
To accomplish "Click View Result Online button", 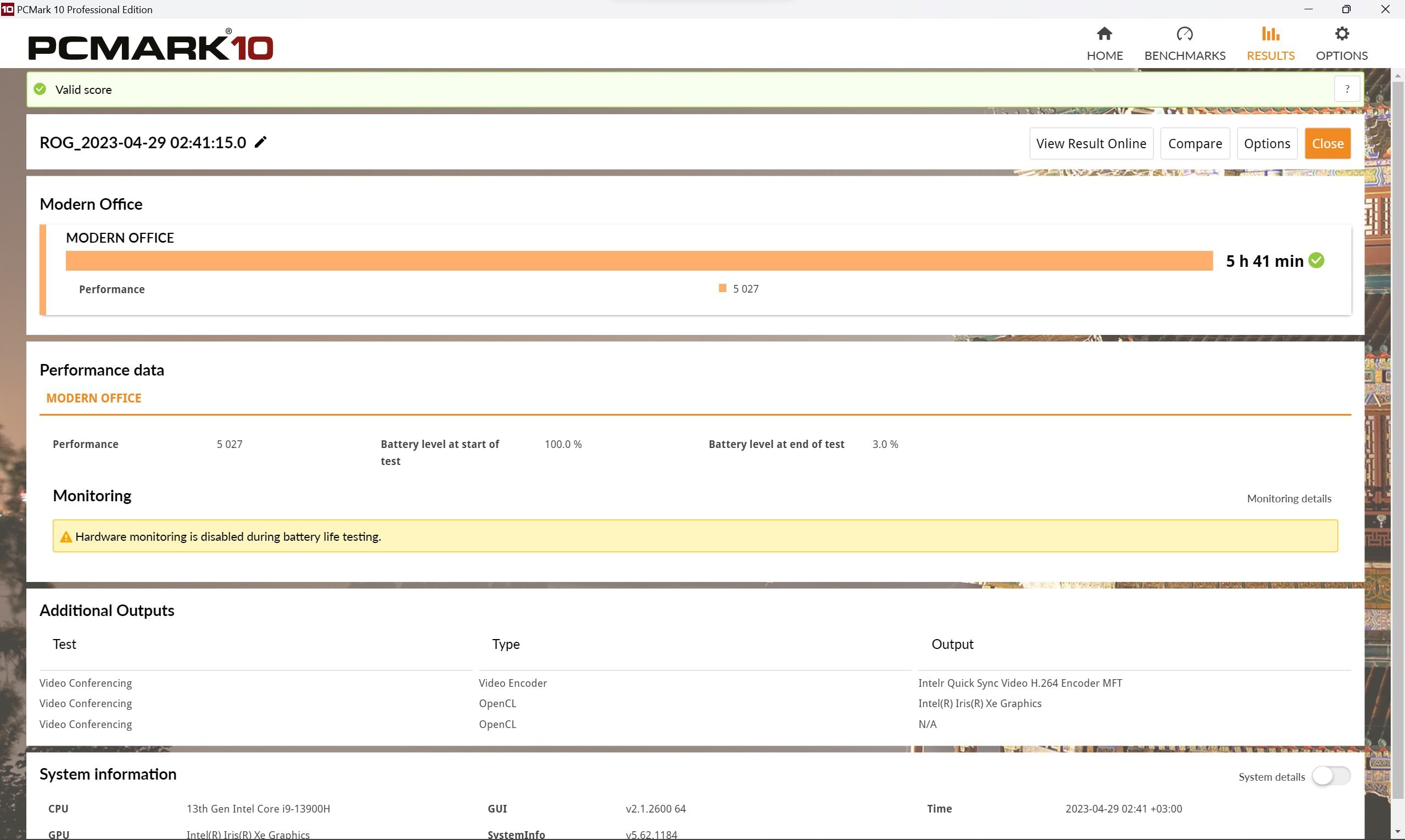I will [1091, 143].
